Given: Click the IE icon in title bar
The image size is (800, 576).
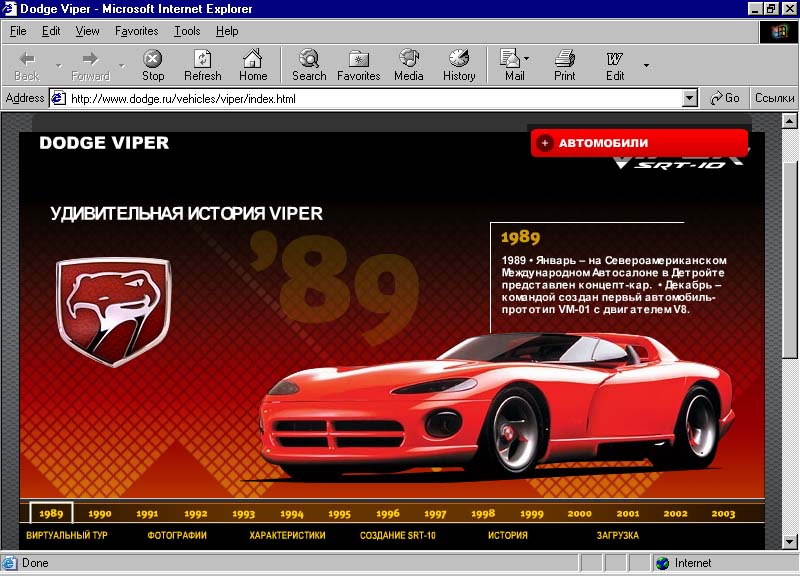Looking at the screenshot, I should coord(9,9).
